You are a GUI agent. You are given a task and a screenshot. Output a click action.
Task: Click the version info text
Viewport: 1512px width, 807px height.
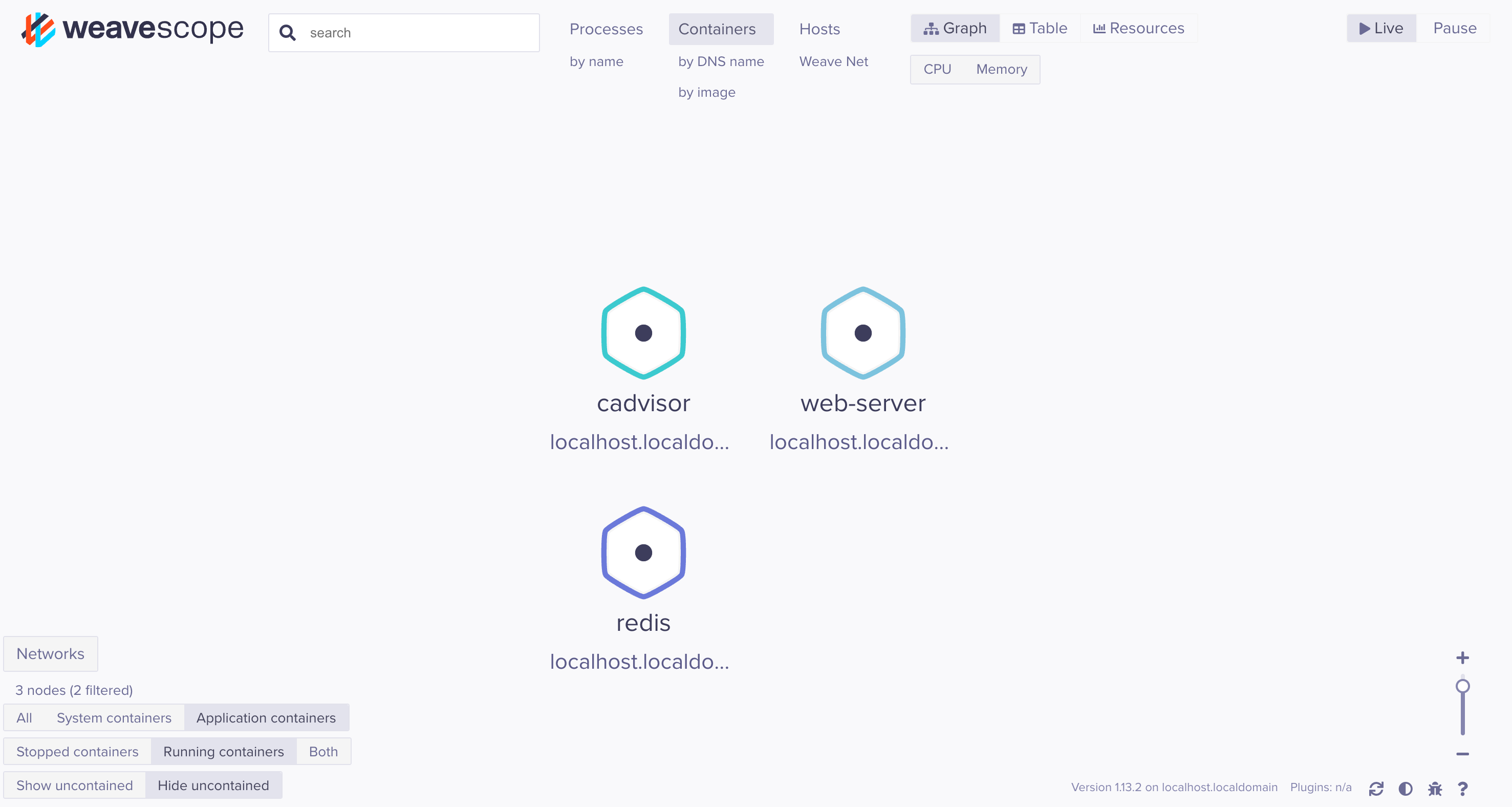pyautogui.click(x=1174, y=787)
